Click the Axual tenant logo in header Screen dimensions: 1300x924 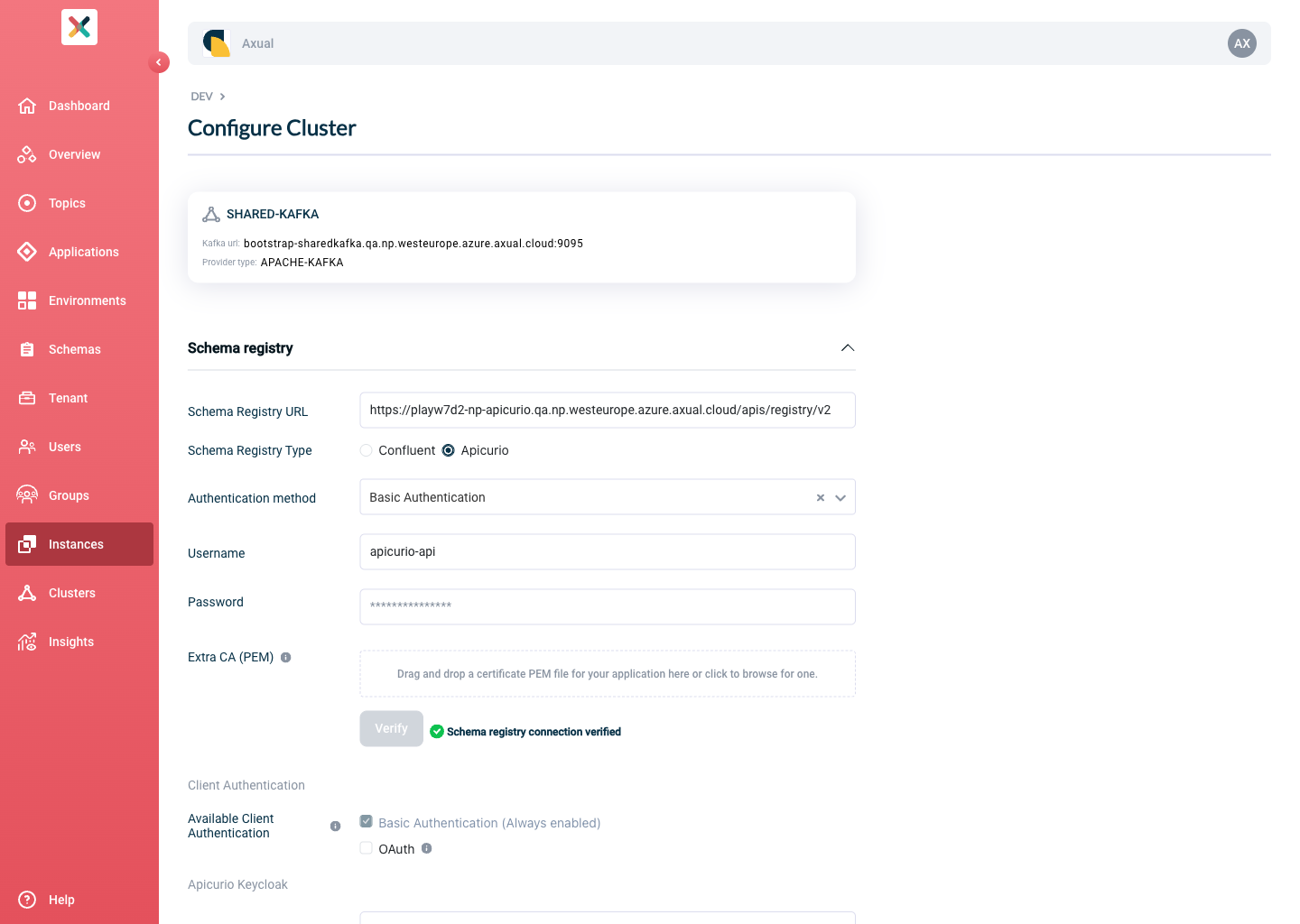(x=217, y=43)
